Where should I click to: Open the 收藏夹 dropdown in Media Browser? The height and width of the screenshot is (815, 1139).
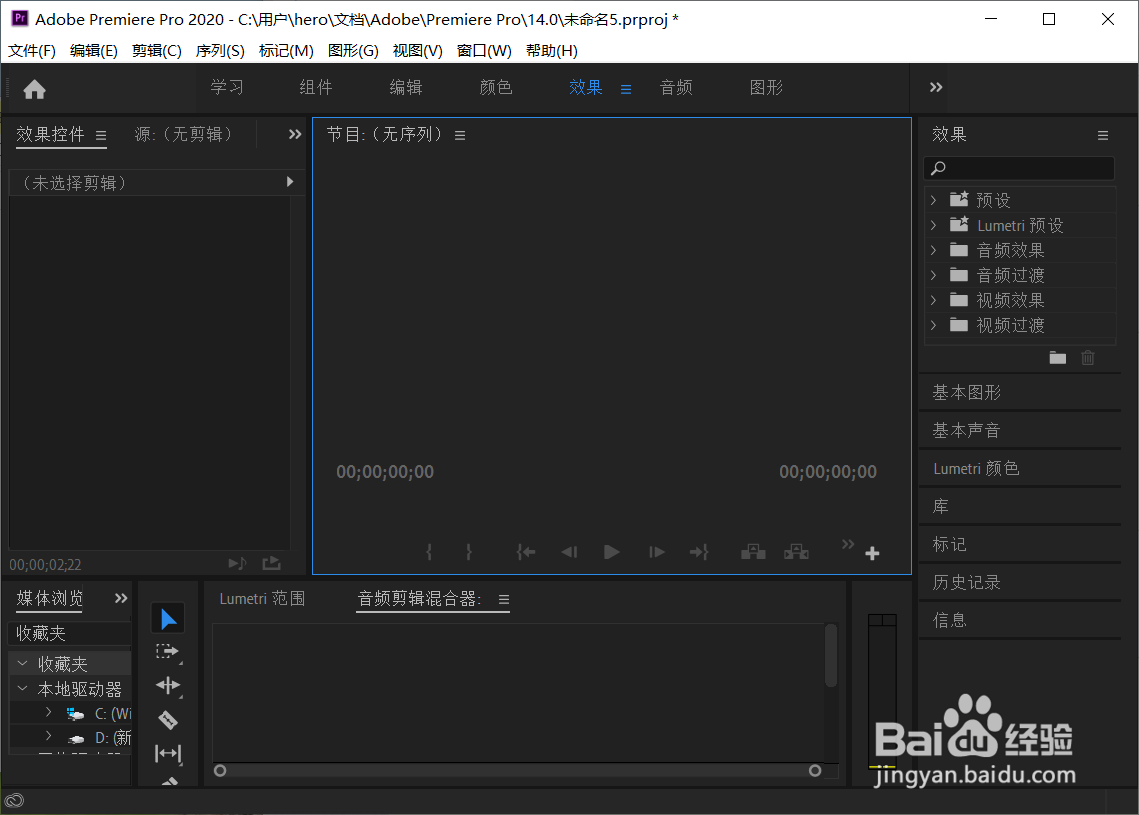point(70,633)
